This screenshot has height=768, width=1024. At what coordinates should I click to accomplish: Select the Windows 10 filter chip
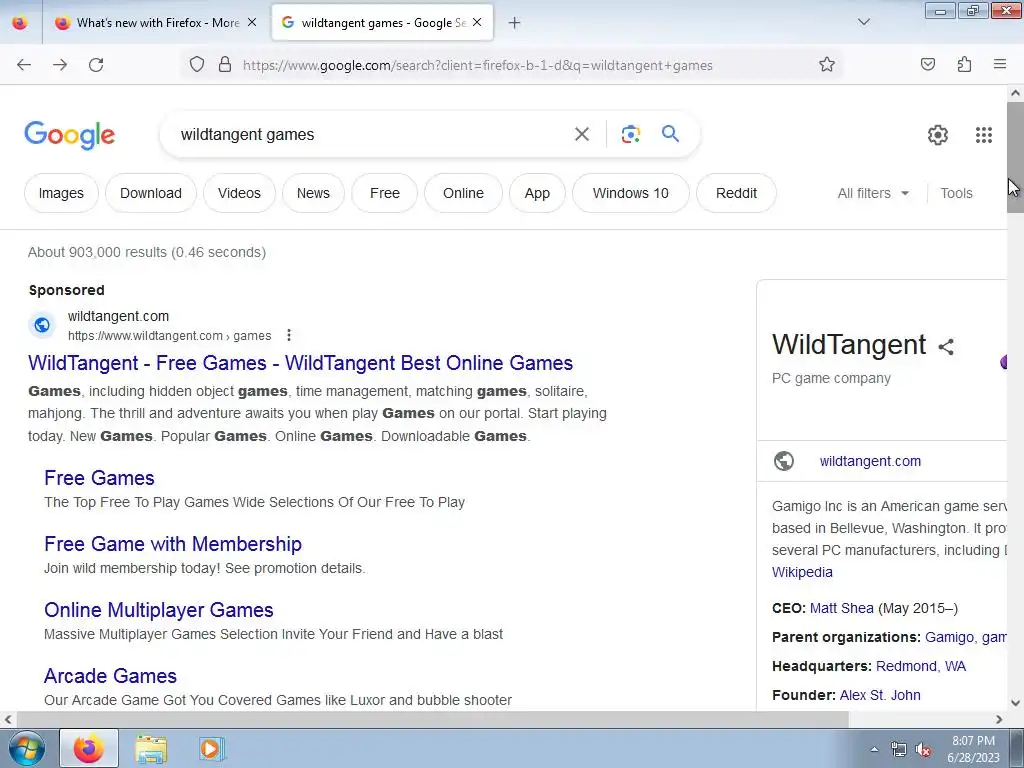tap(630, 193)
